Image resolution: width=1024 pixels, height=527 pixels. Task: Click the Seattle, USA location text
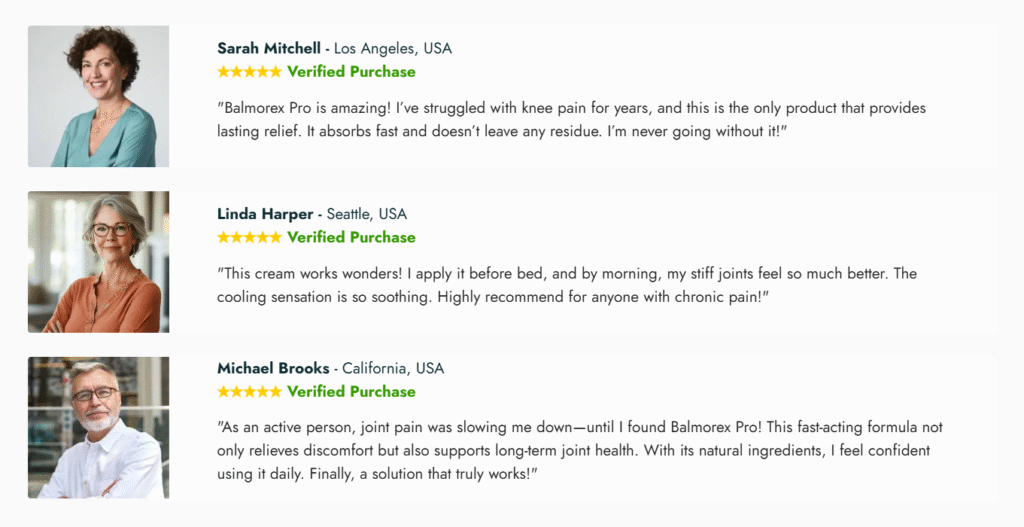pyautogui.click(x=366, y=214)
